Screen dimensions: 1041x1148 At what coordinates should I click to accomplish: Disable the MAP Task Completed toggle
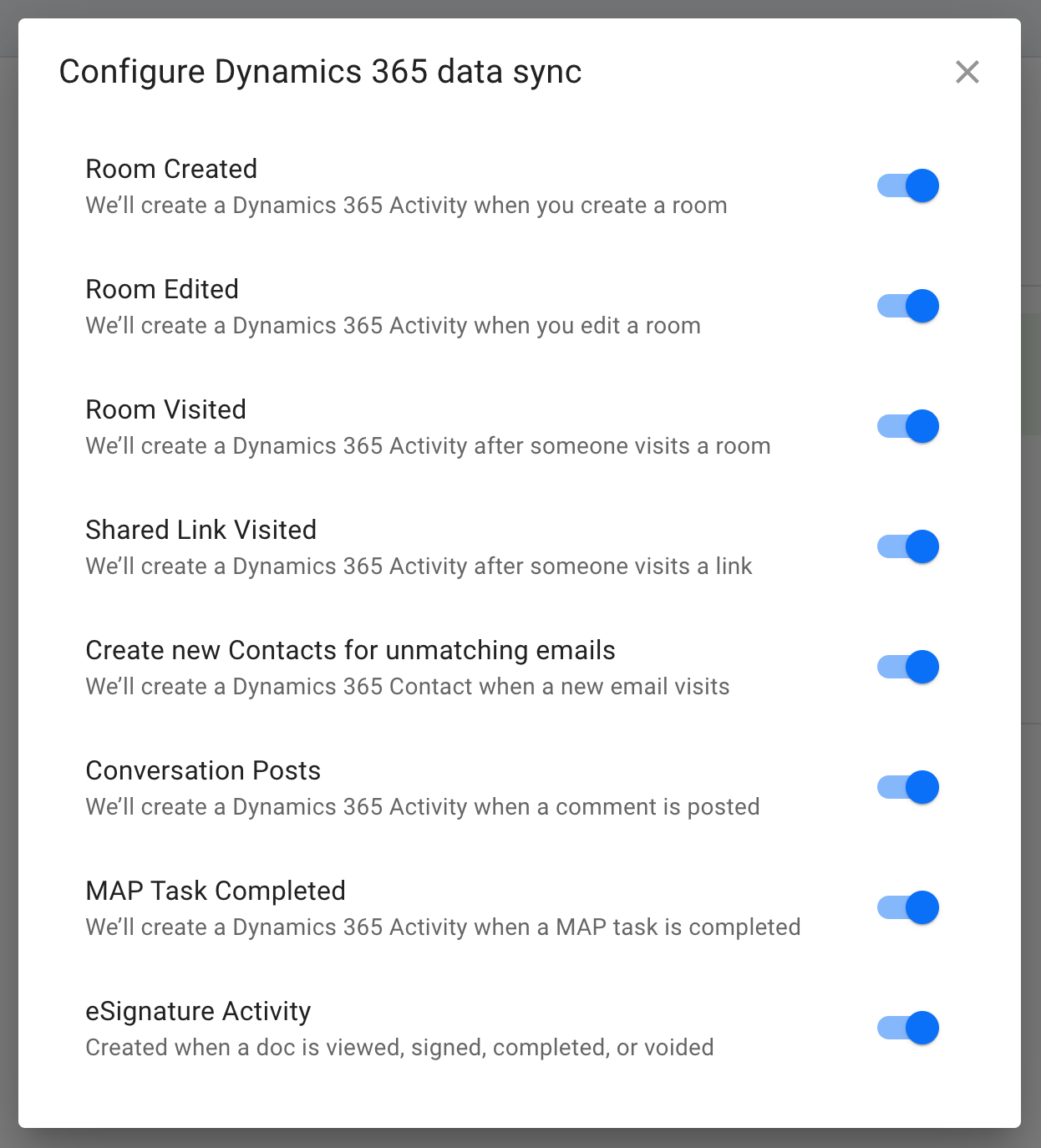tap(906, 907)
